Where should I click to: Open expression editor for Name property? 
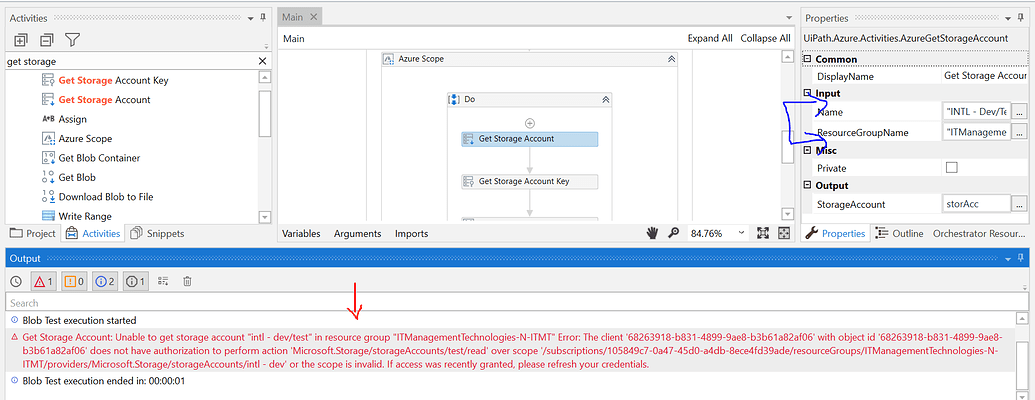tap(1020, 112)
